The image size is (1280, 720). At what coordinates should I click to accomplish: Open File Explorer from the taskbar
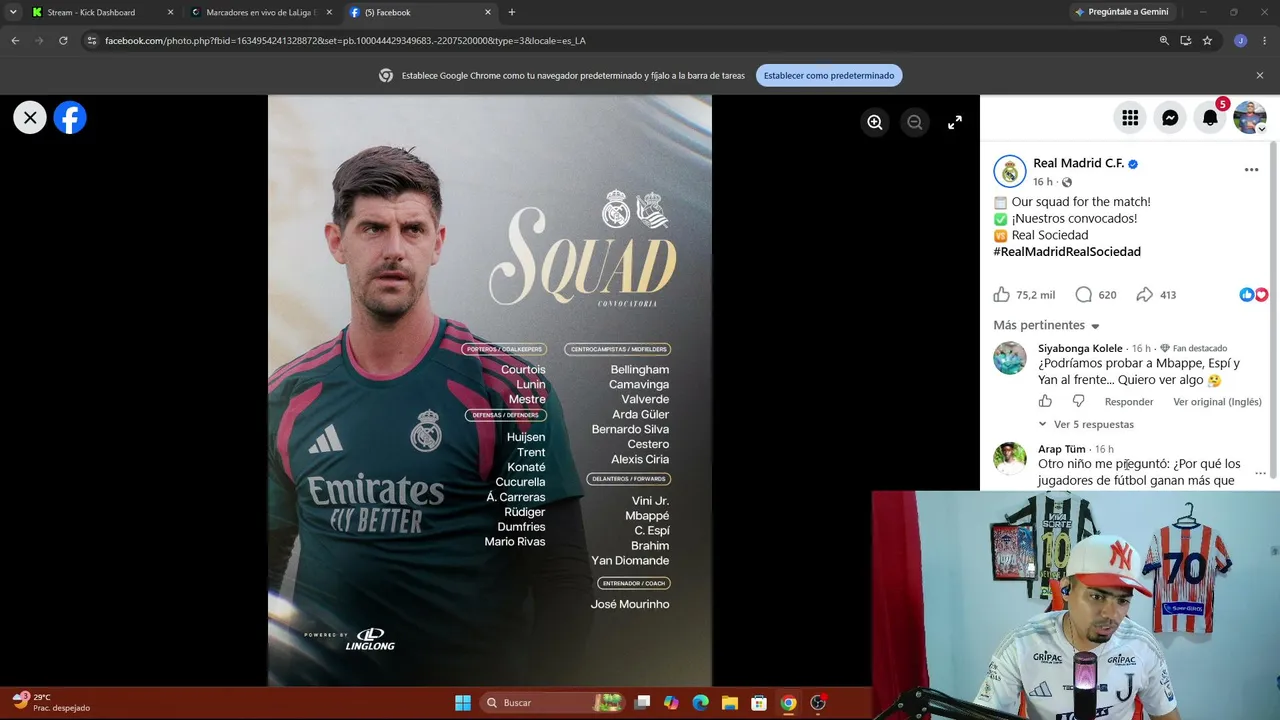pos(730,703)
